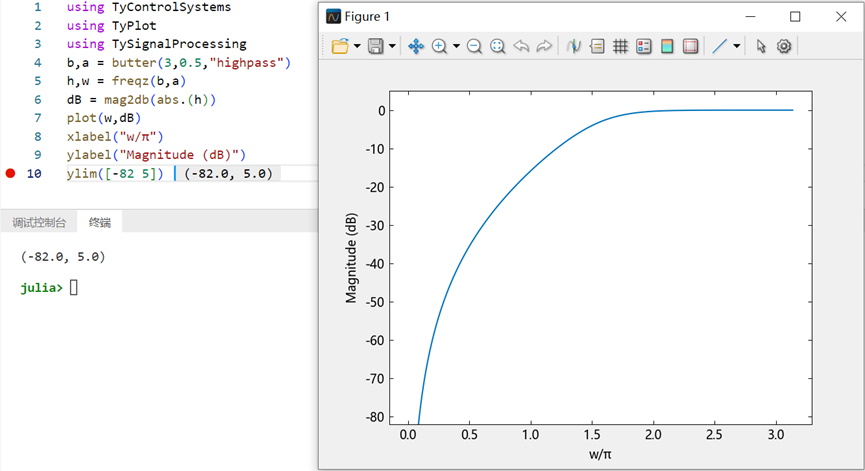Viewport: 865px width, 471px height.
Task: Select the Pan tool in Figure toolbar
Action: 416,46
